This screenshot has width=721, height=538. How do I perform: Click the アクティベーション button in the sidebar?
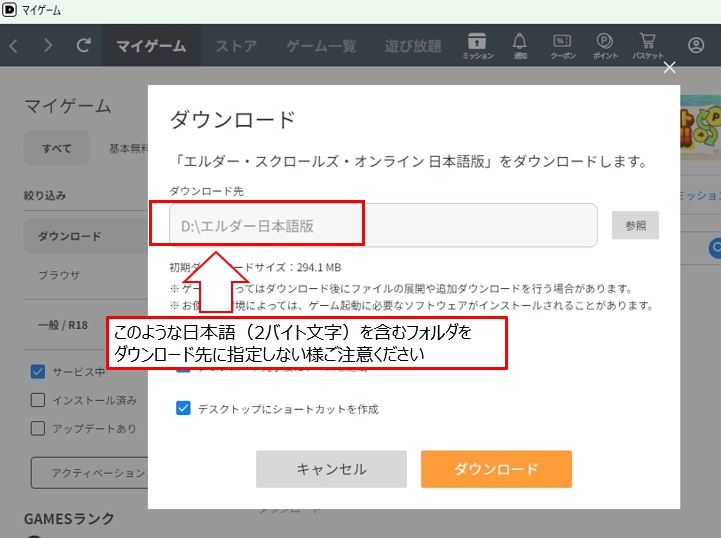coord(90,473)
